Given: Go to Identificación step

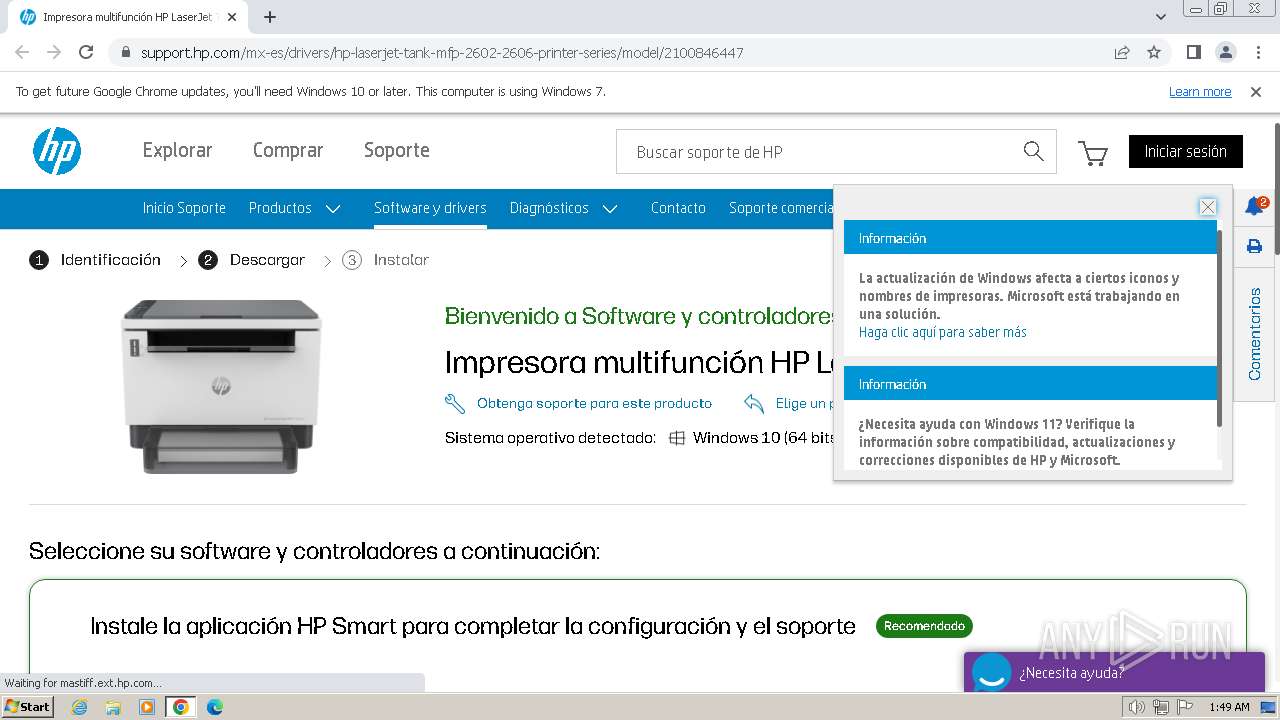Looking at the screenshot, I should (x=95, y=260).
